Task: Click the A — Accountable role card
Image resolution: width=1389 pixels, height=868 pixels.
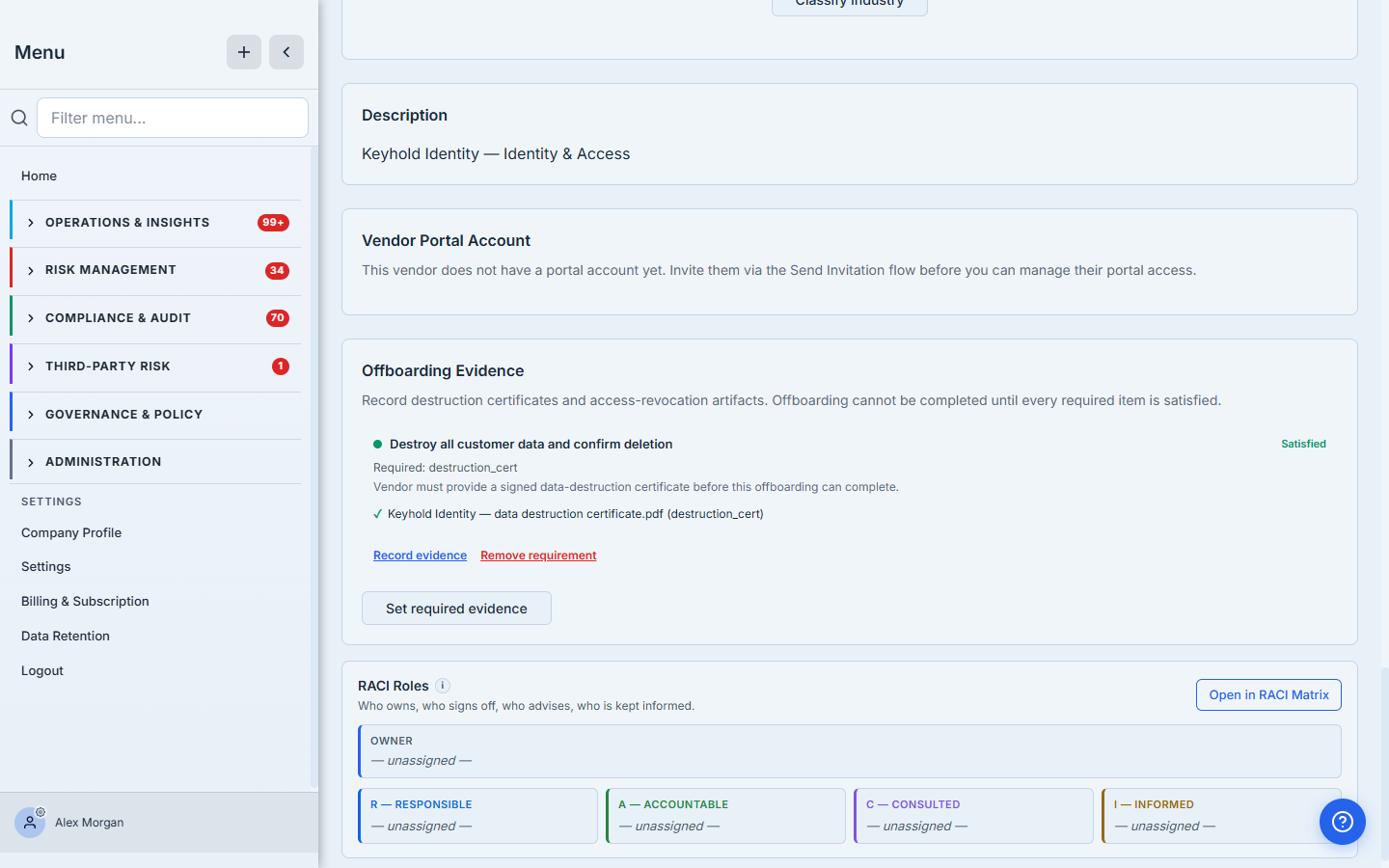Action: [x=725, y=816]
